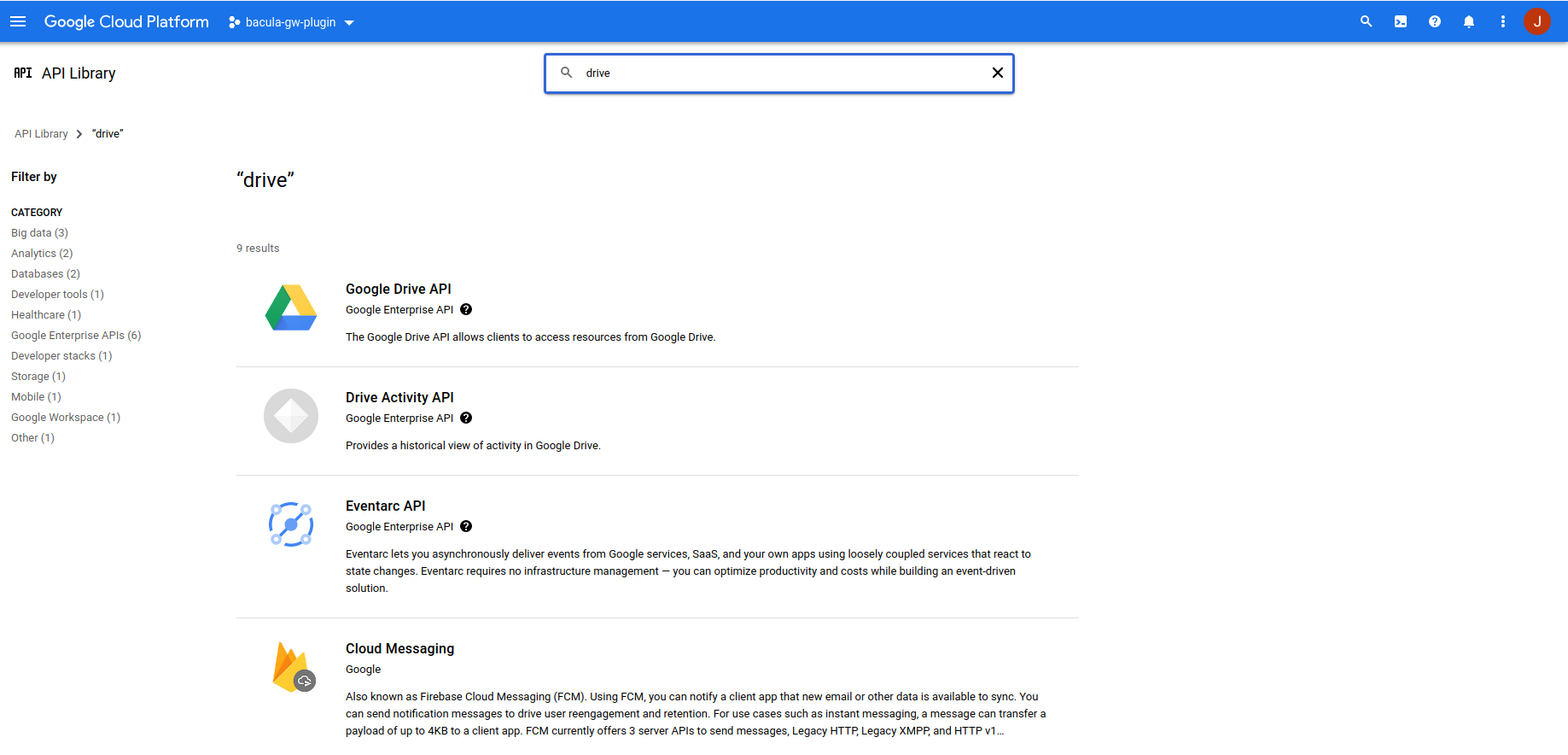The width and height of the screenshot is (1568, 755).
Task: Open notifications bell icon
Action: click(1469, 21)
